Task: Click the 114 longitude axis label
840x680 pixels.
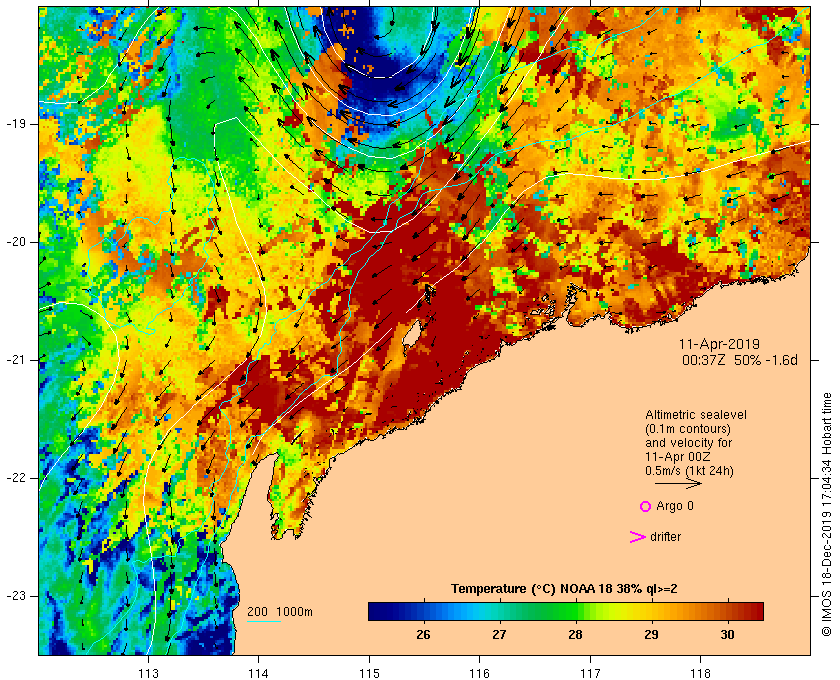Action: 259,672
